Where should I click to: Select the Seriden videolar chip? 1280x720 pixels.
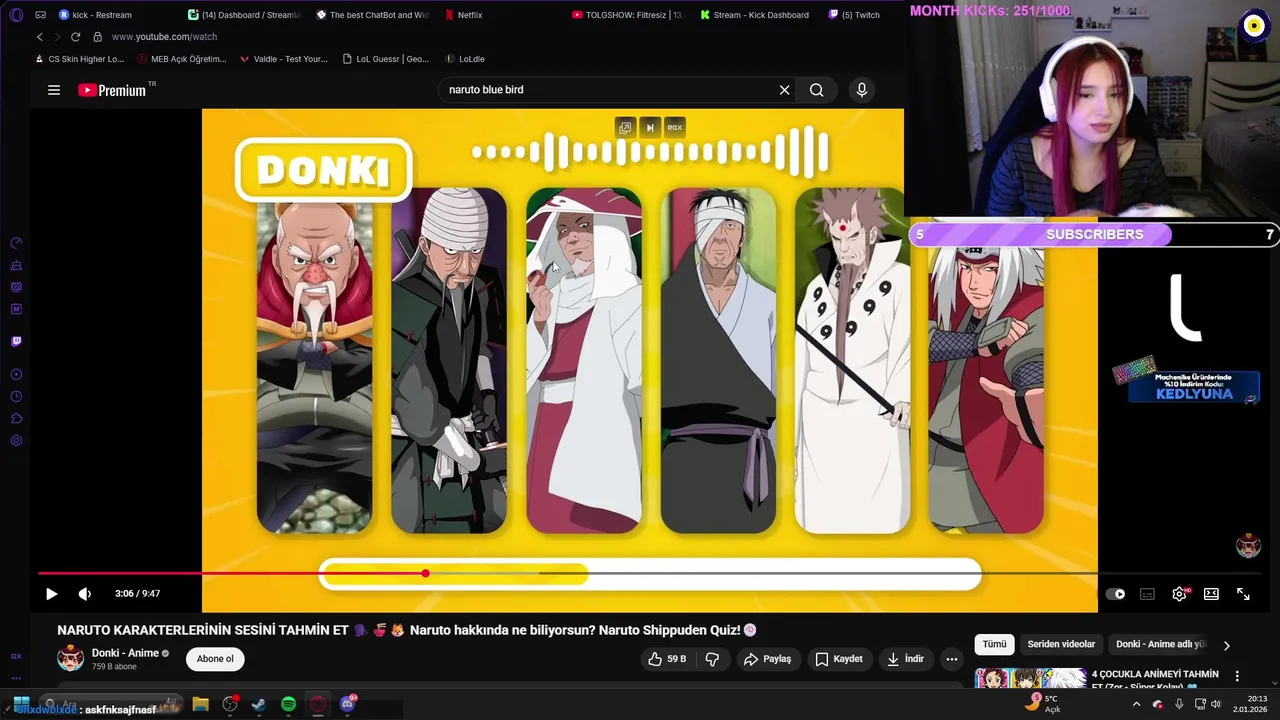point(1061,645)
